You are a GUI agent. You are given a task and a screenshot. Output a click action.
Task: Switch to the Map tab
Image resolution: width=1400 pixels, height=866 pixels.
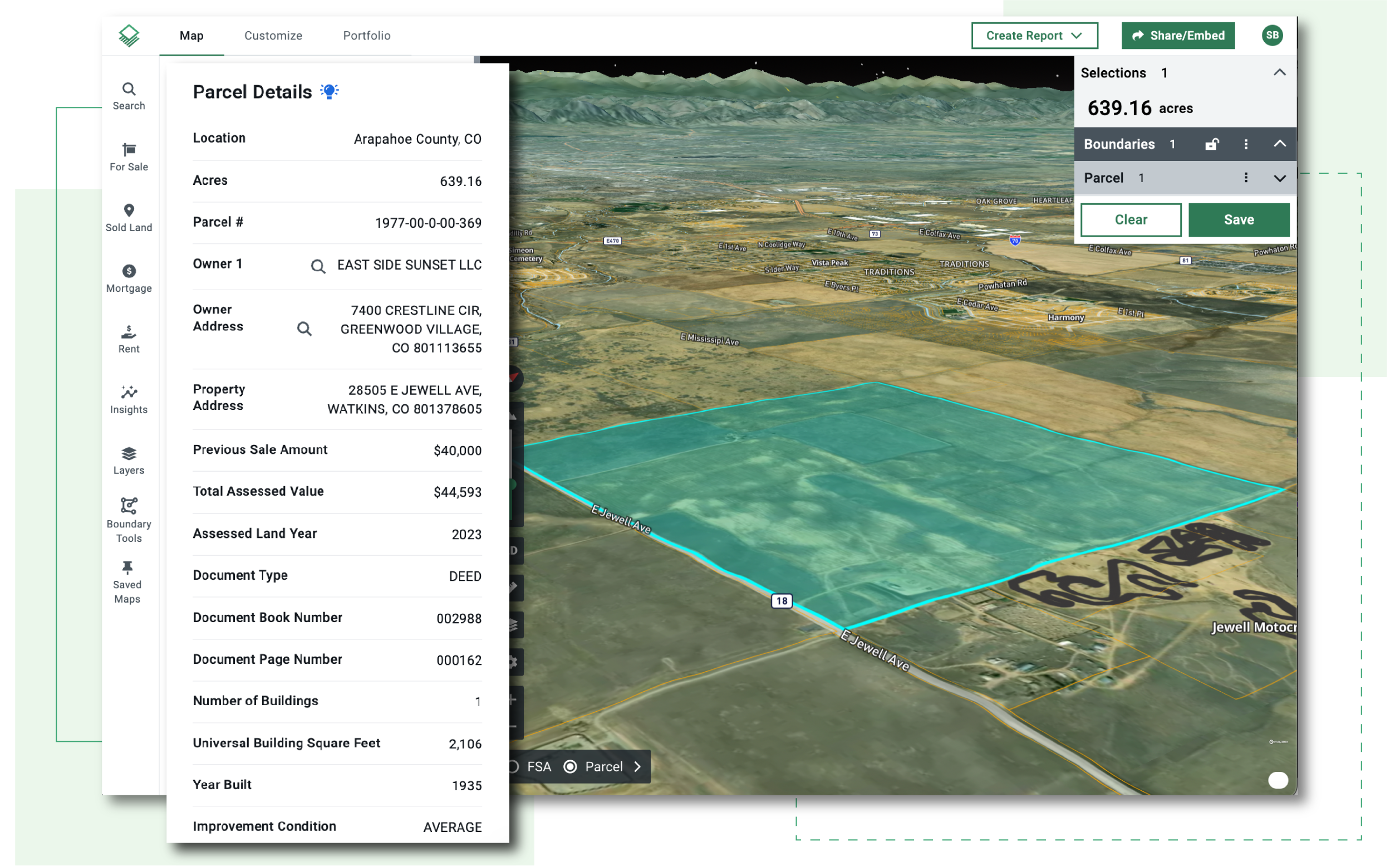[191, 36]
